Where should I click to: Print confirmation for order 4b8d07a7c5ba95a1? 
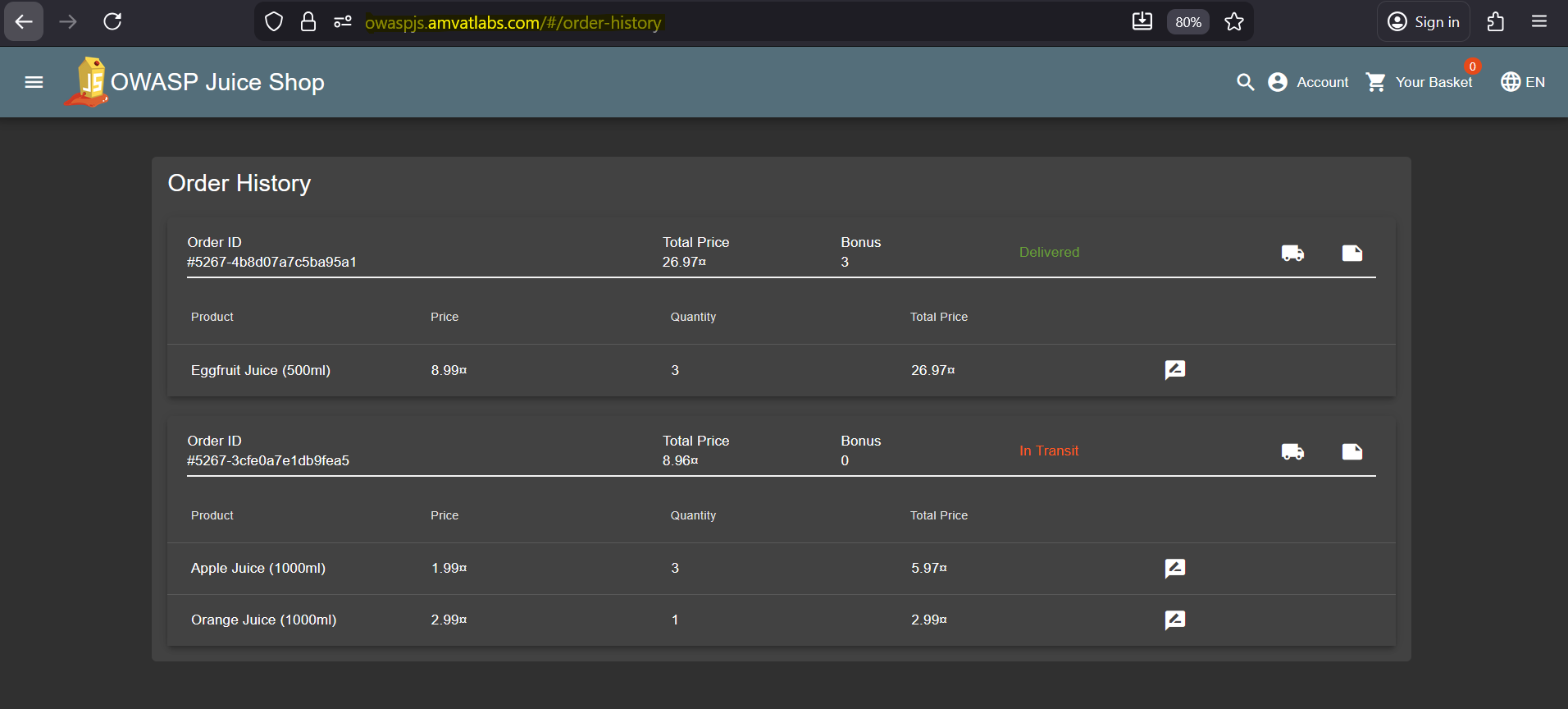tap(1351, 253)
